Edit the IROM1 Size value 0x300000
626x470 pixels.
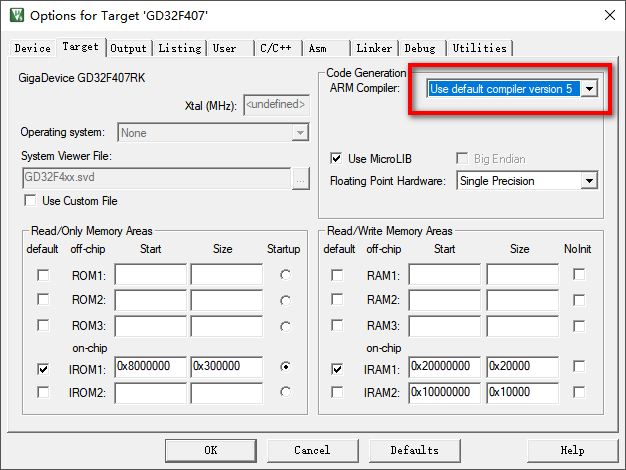point(227,367)
